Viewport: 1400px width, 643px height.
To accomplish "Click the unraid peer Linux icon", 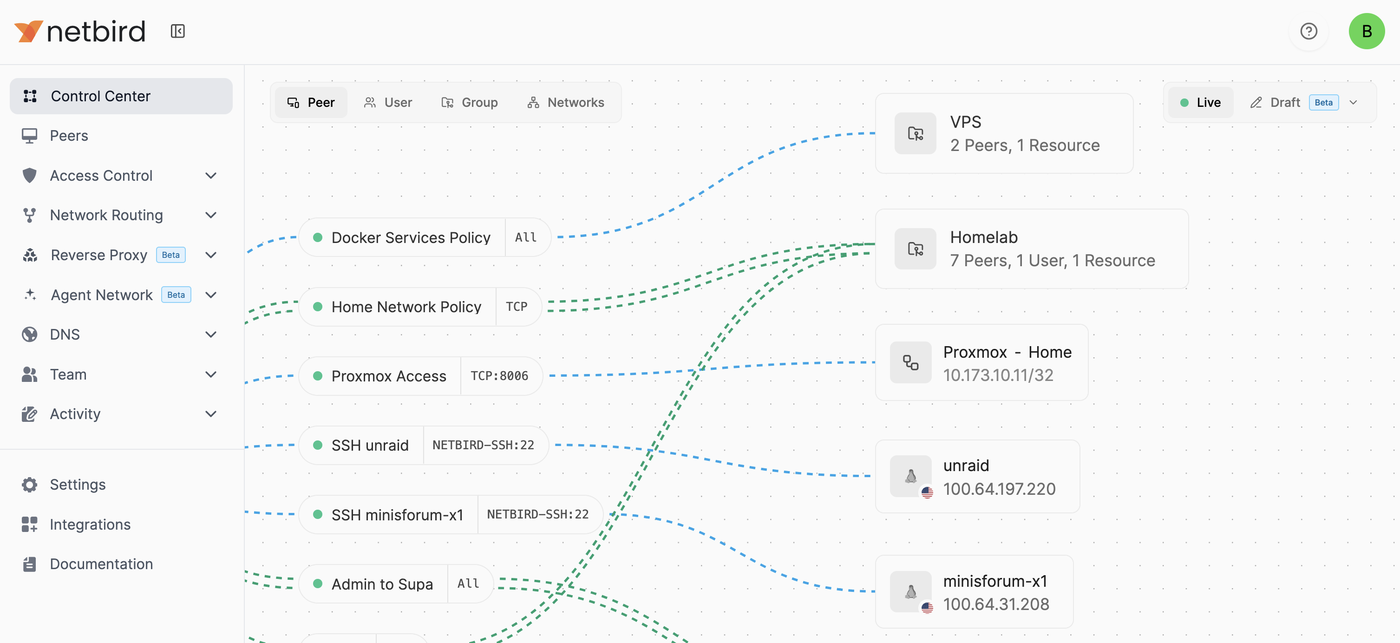I will 910,477.
